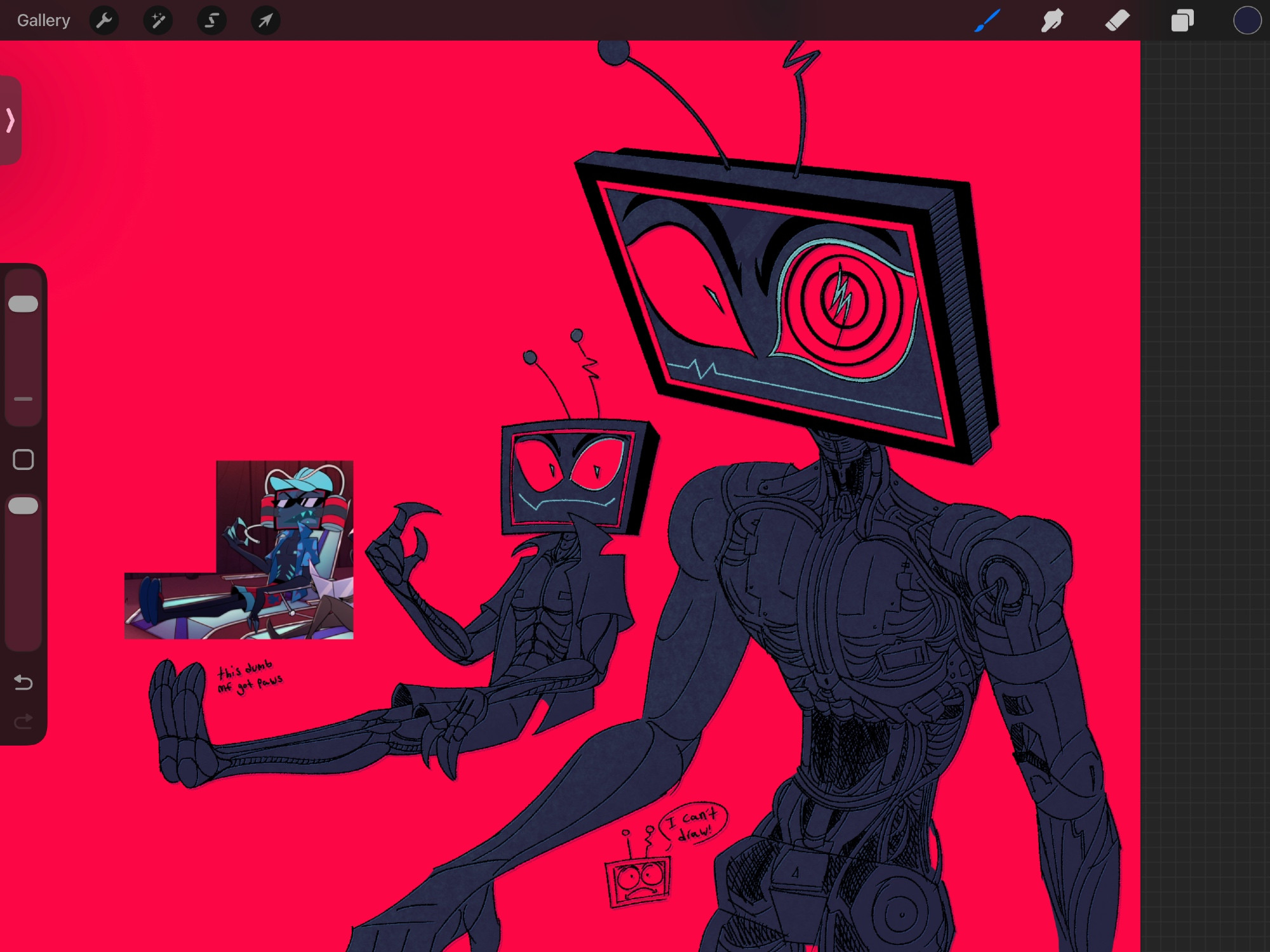Click the brush size slider handle
The image size is (1270, 952).
23,304
